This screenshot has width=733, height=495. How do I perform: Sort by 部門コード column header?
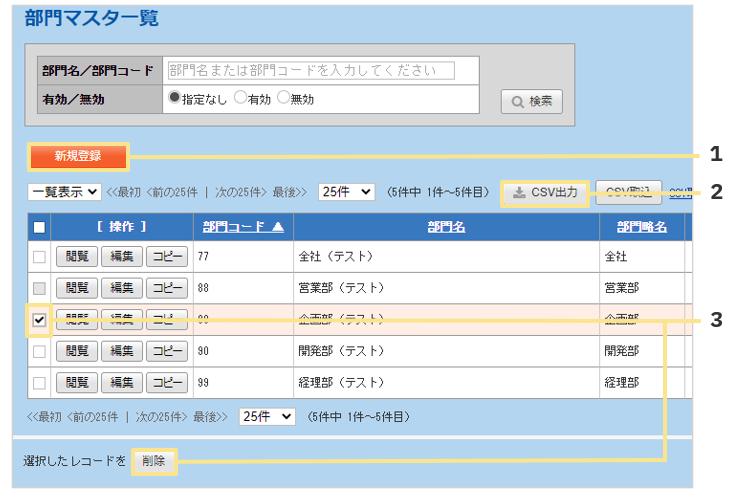243,227
